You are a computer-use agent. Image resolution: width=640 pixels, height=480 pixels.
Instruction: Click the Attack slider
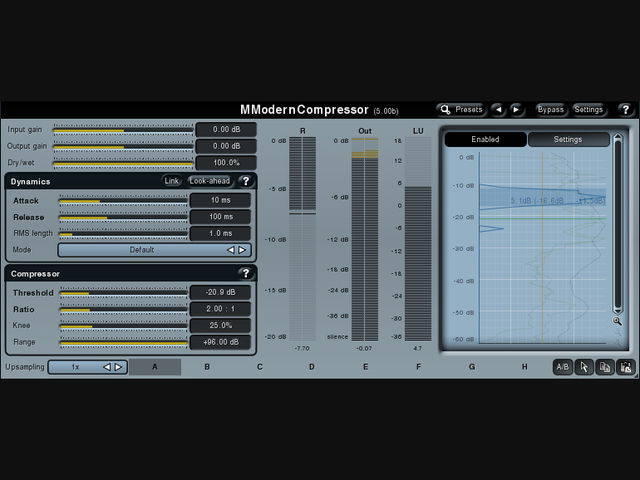123,201
